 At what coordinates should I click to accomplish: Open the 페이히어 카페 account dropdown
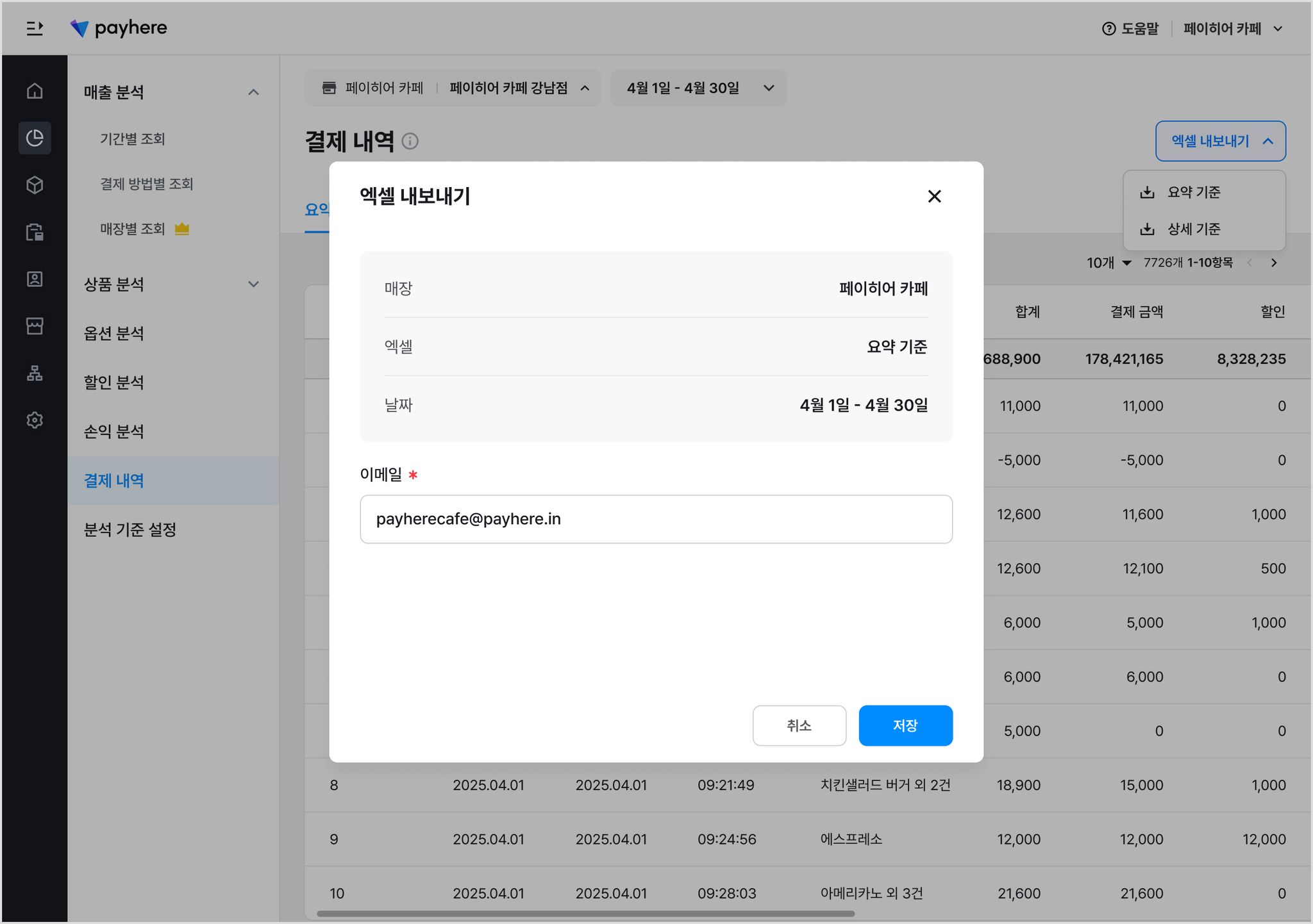click(1233, 29)
